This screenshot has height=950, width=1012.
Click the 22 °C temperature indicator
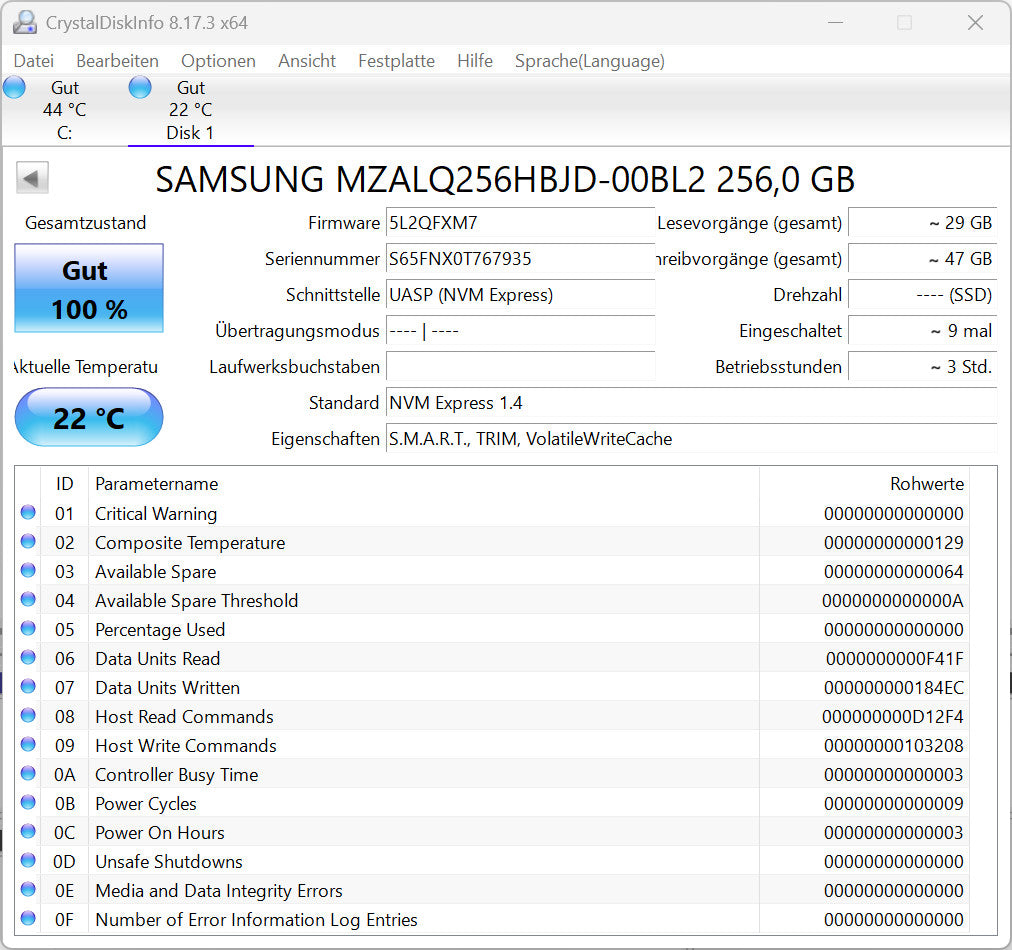click(88, 417)
